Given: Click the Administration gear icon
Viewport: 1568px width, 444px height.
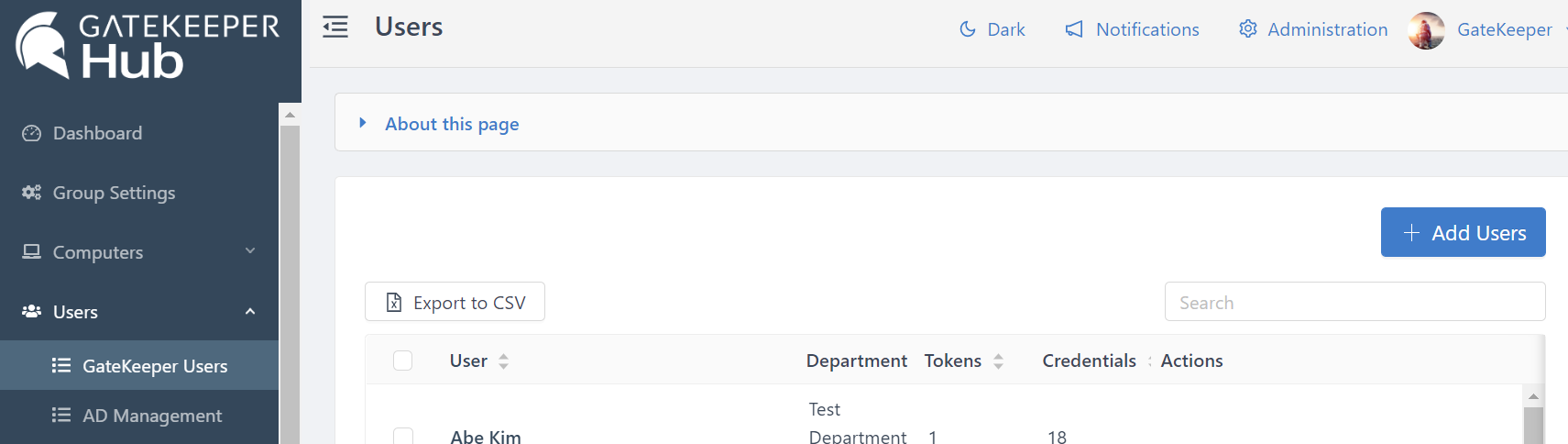Looking at the screenshot, I should (1247, 29).
